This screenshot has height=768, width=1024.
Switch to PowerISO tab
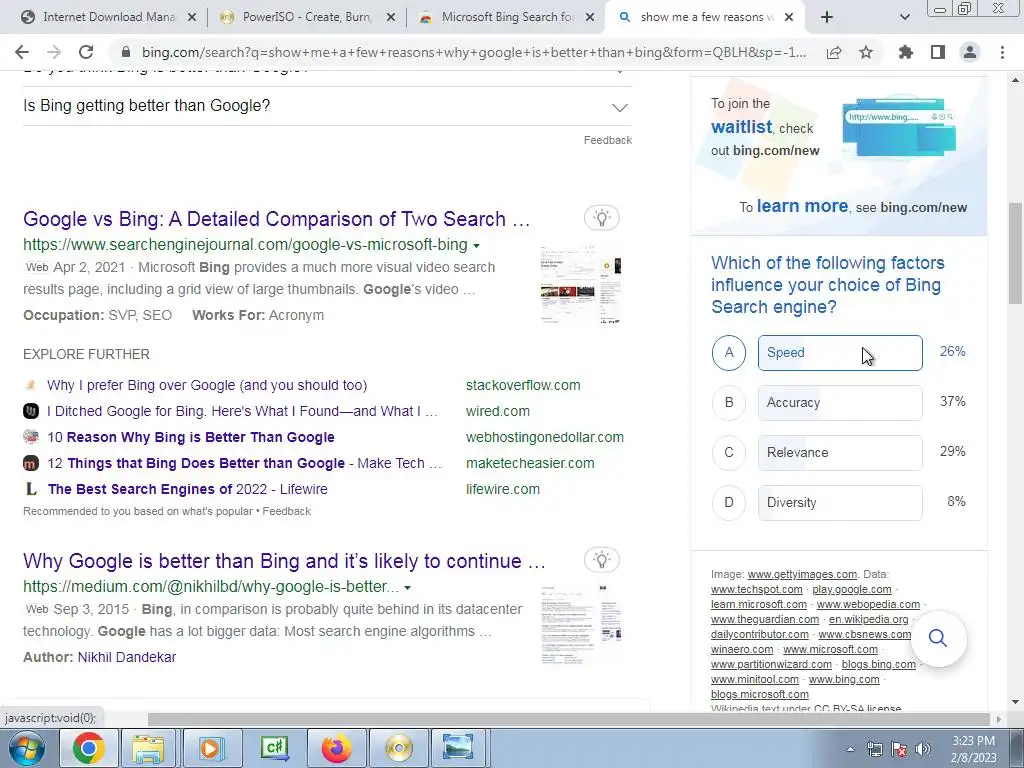(x=308, y=17)
